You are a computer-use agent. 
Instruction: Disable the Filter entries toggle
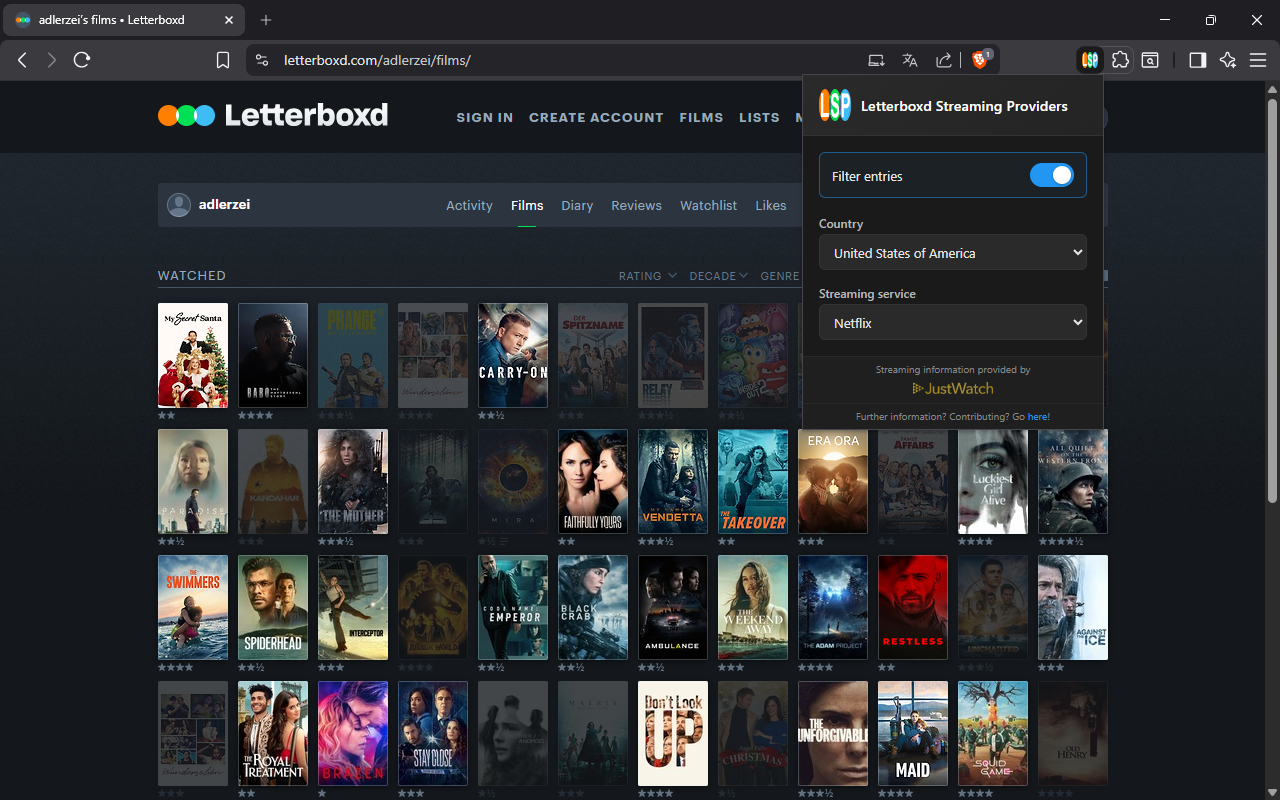click(x=1051, y=174)
